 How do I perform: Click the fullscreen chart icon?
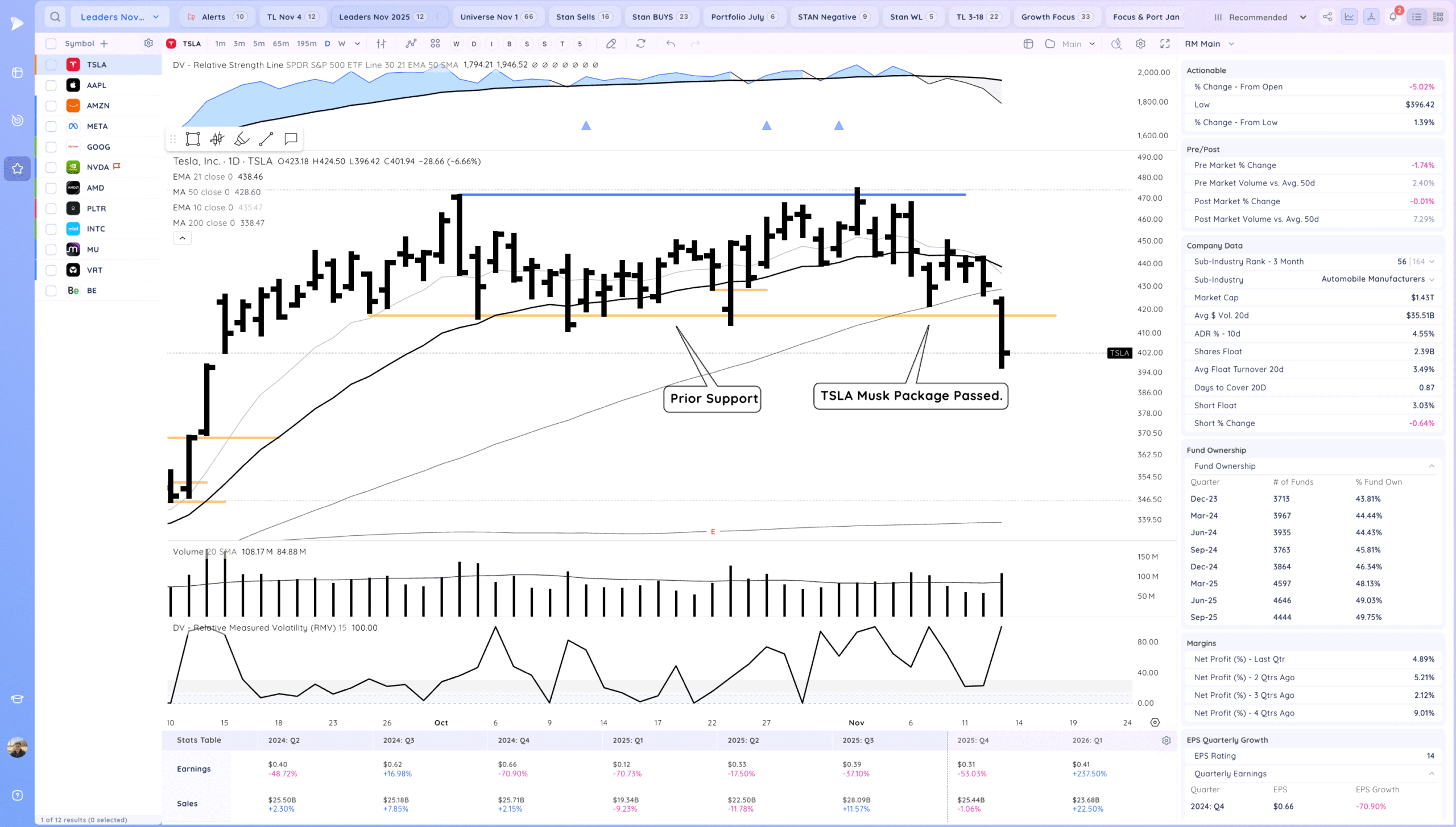coord(1165,44)
